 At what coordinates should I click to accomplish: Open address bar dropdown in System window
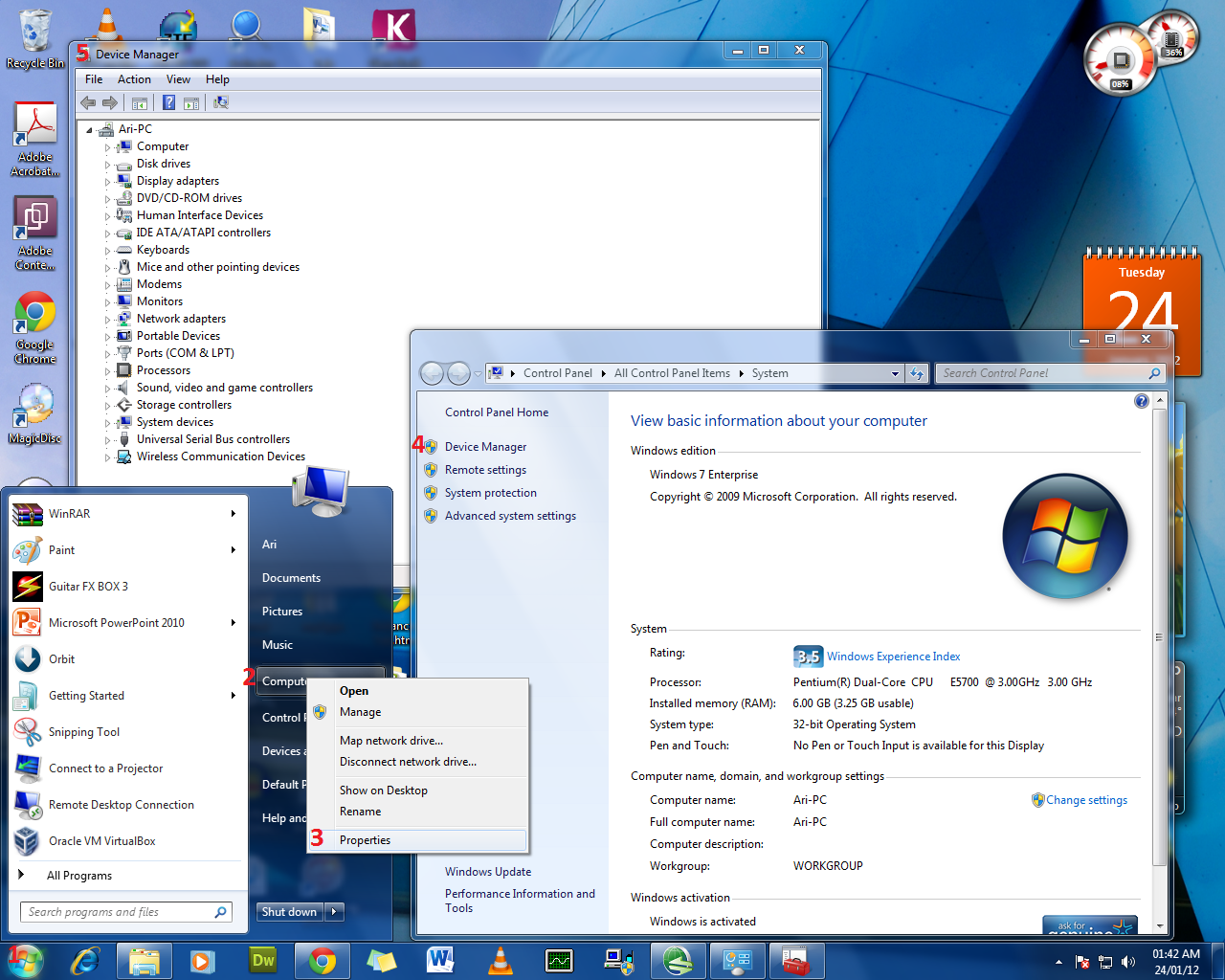895,373
